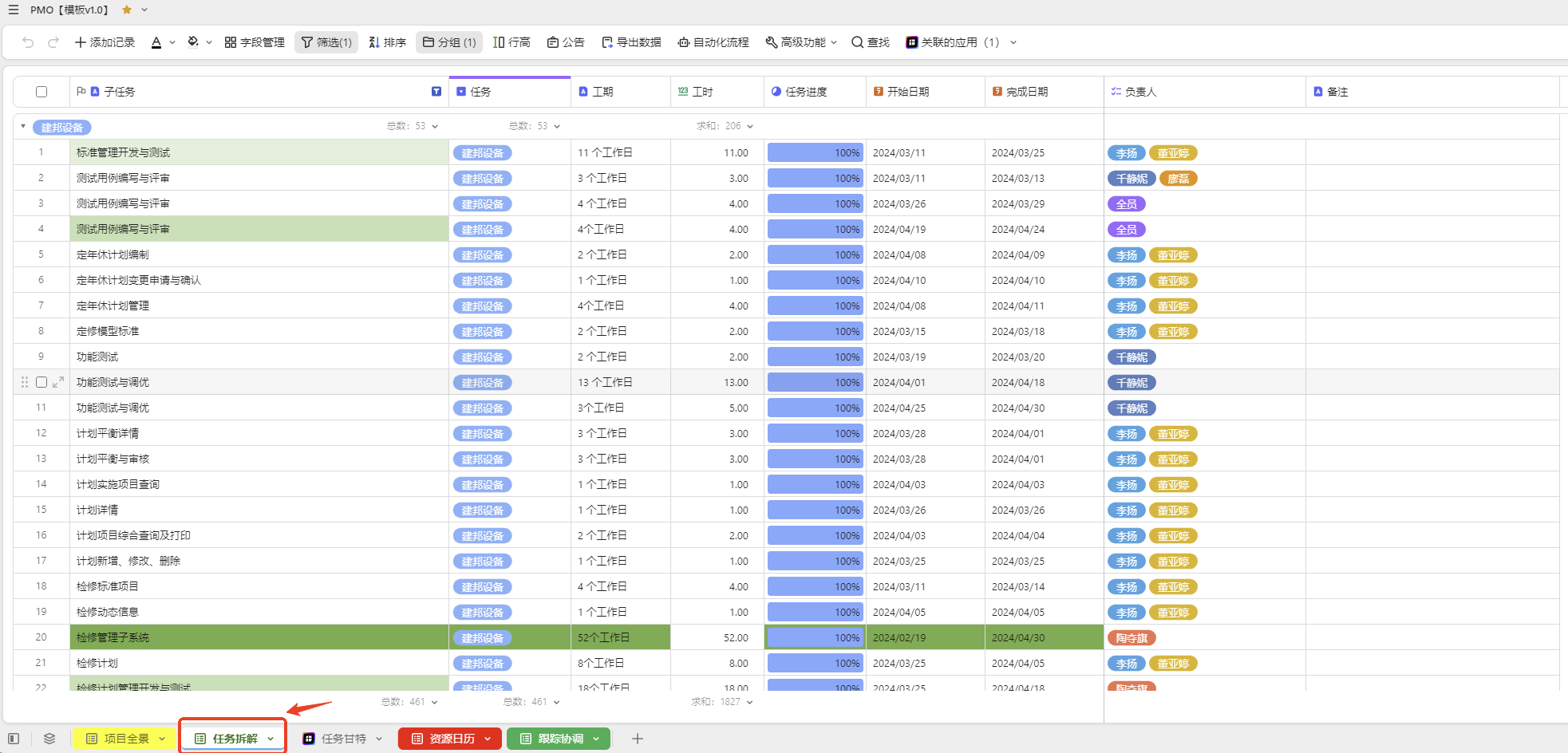Open dropdown next to PMO title
The image size is (1568, 753).
pyautogui.click(x=144, y=10)
